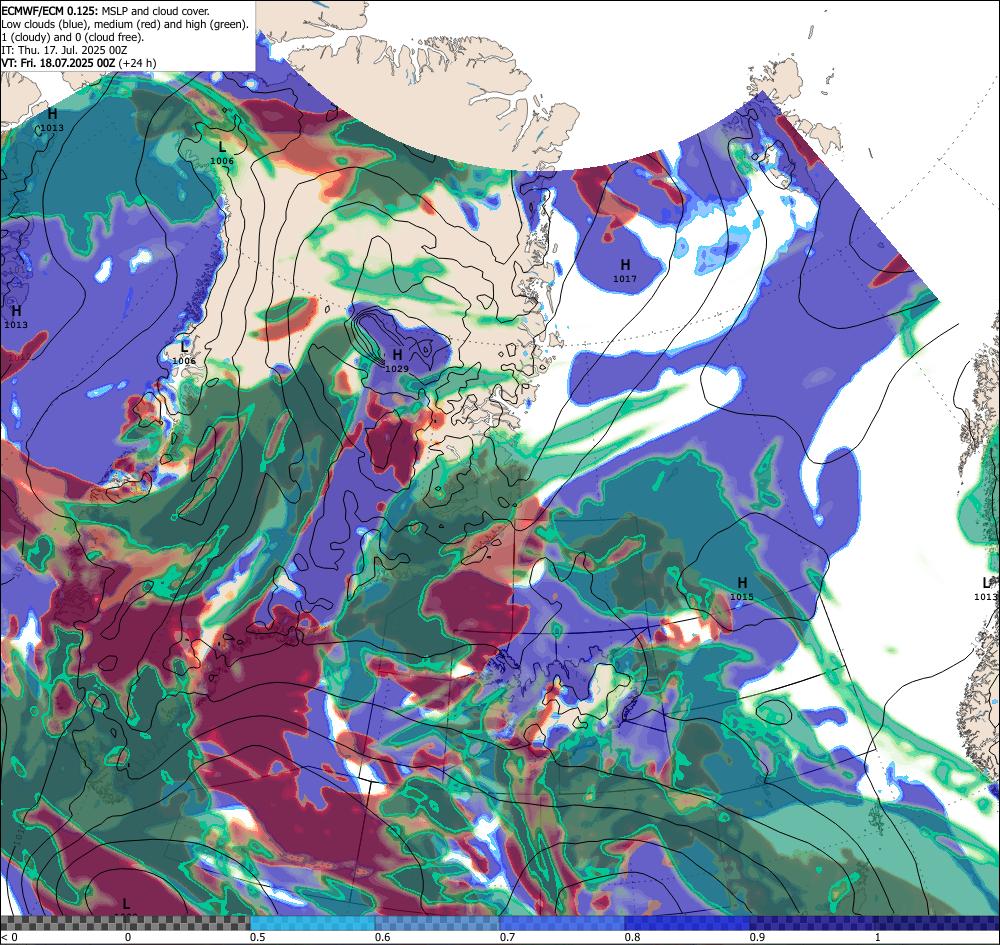Click the checkered '< 0' color bar segment
The height and width of the screenshot is (945, 1000).
click(x=62, y=923)
